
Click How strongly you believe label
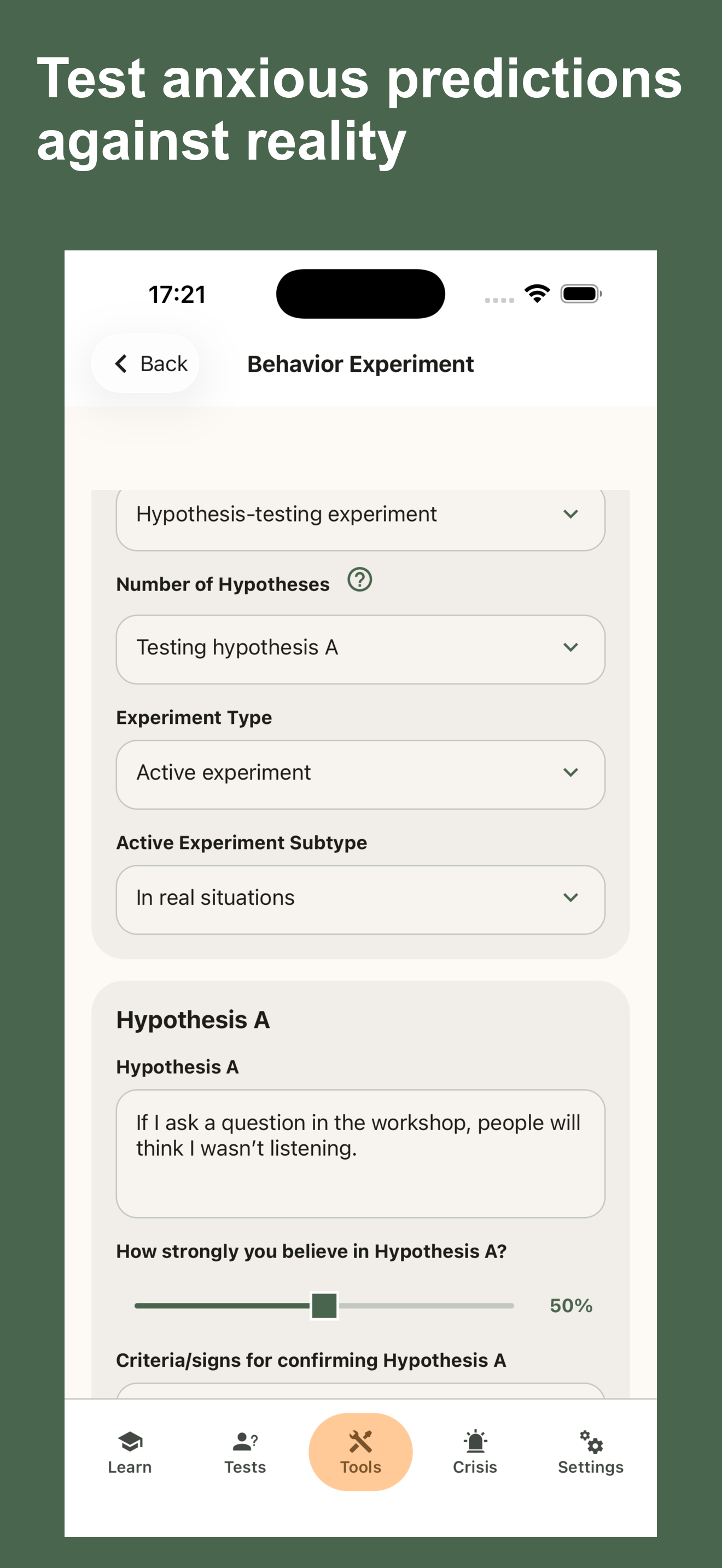point(312,1251)
